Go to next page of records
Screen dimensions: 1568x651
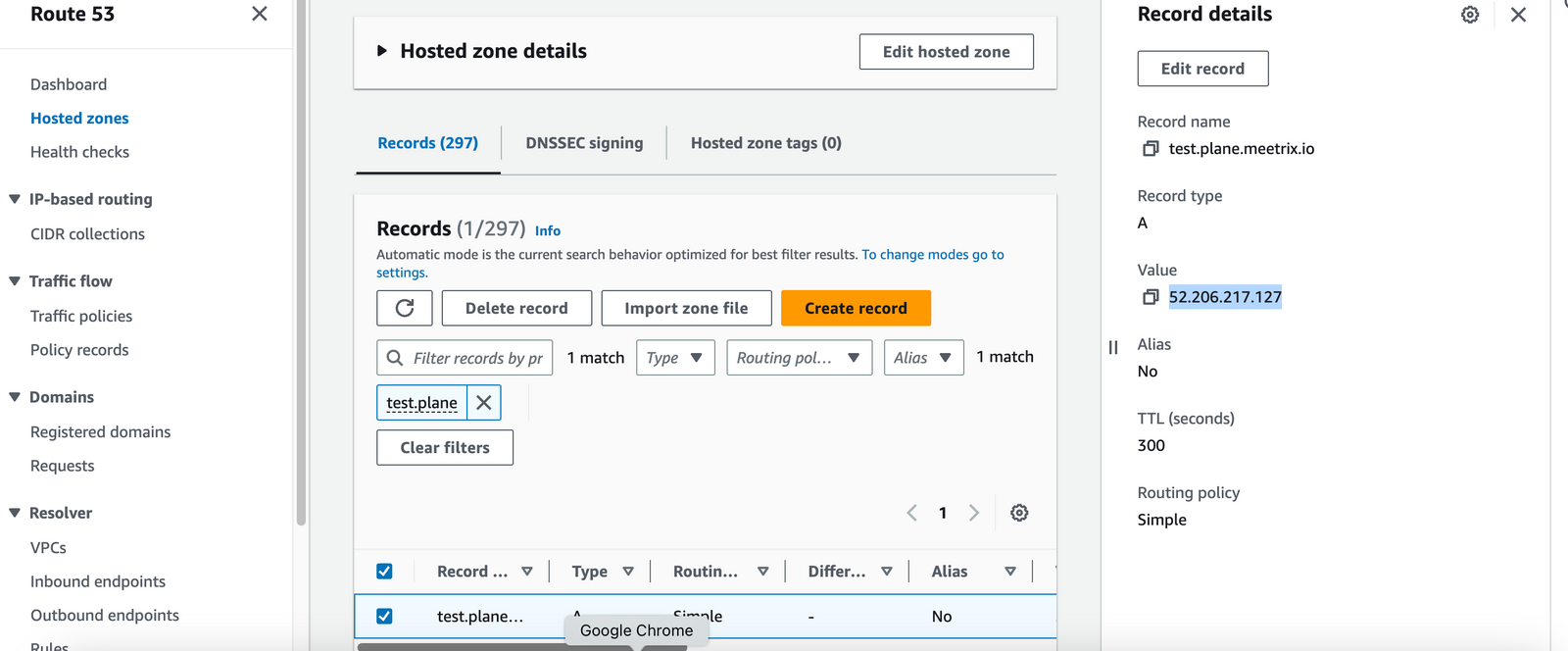tap(973, 513)
